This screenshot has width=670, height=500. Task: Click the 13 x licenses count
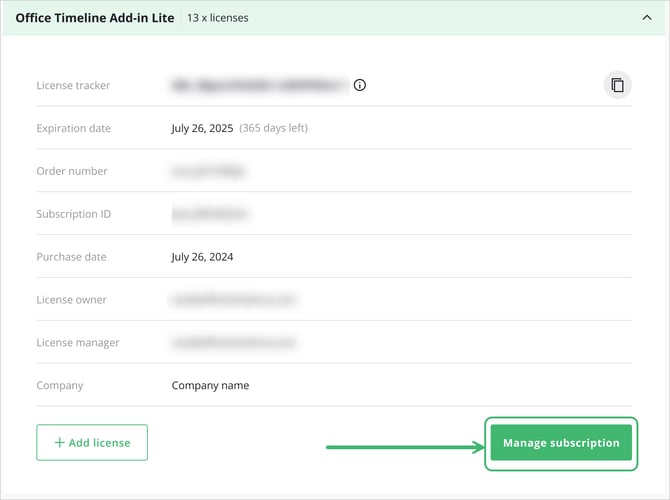coord(218,18)
